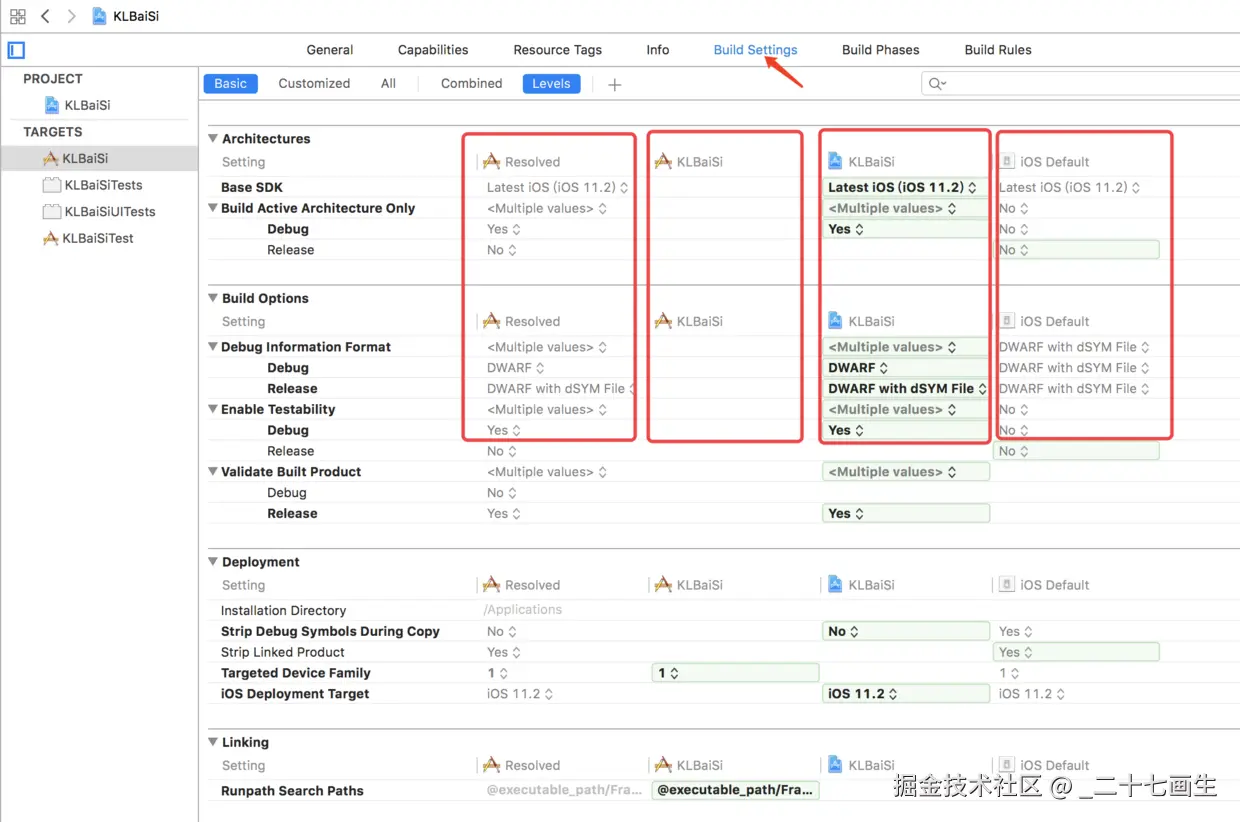Show Customized build settings

click(x=314, y=84)
